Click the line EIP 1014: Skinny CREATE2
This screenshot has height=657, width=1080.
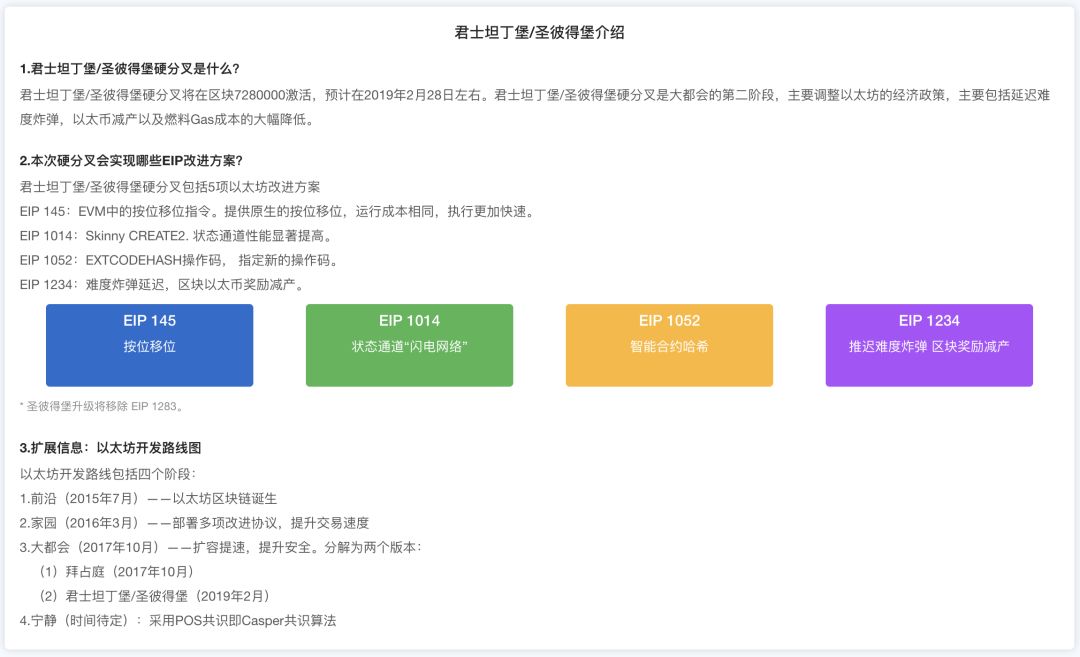(176, 236)
